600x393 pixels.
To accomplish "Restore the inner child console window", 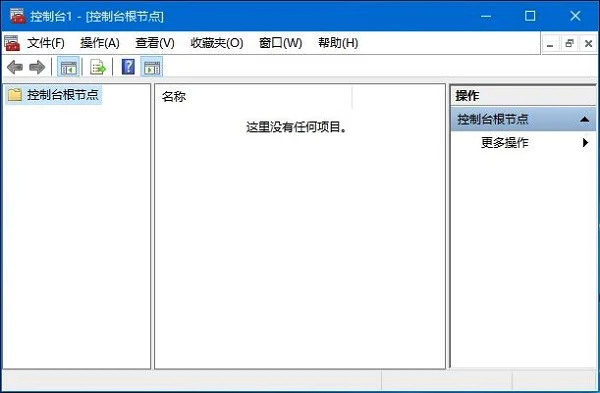I will coord(569,44).
